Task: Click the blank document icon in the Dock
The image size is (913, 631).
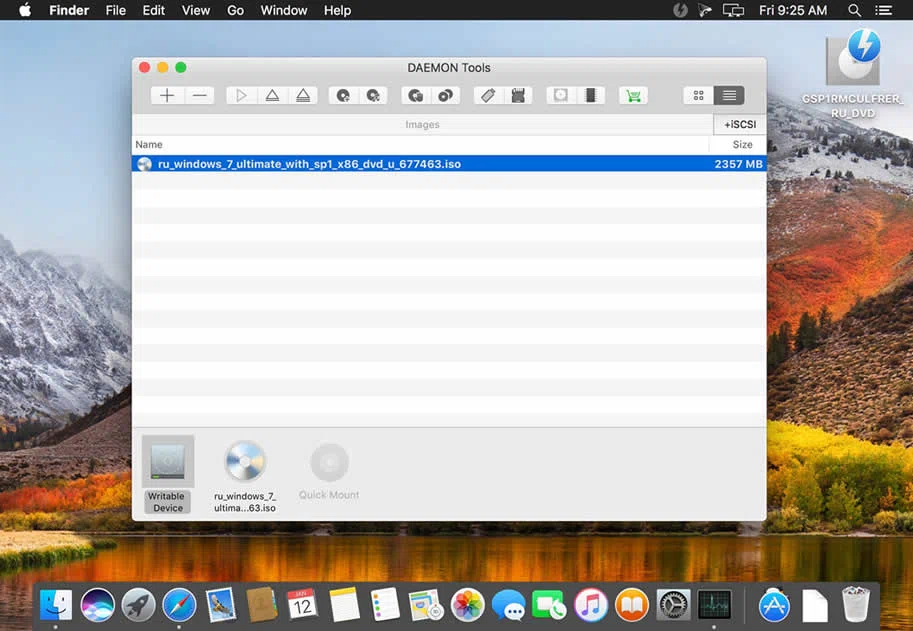Action: (815, 605)
